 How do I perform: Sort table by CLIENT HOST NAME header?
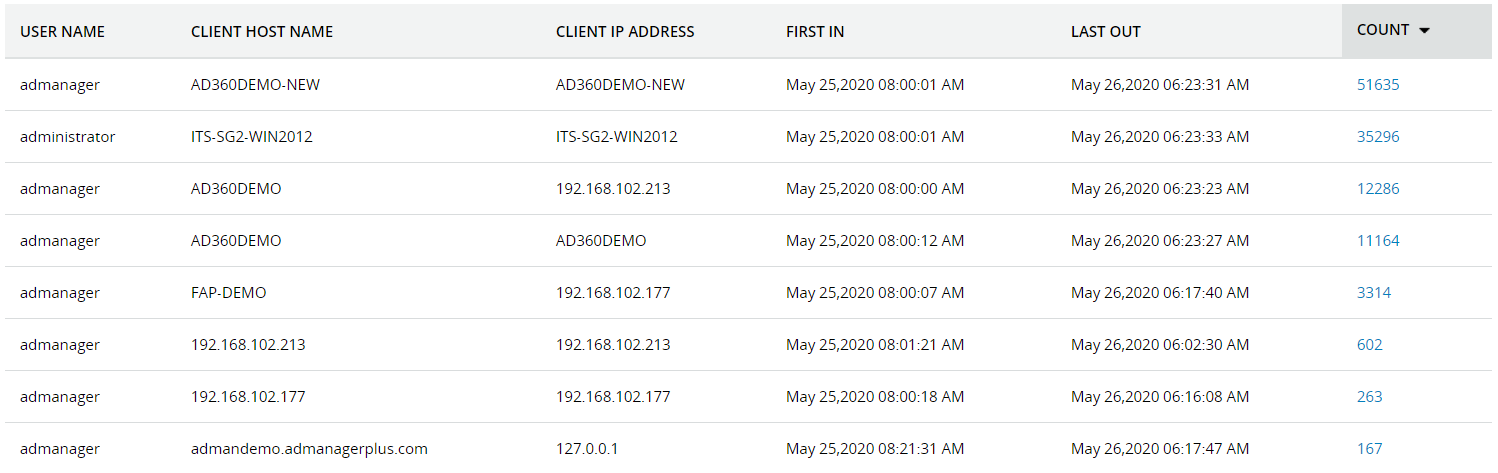tap(262, 32)
